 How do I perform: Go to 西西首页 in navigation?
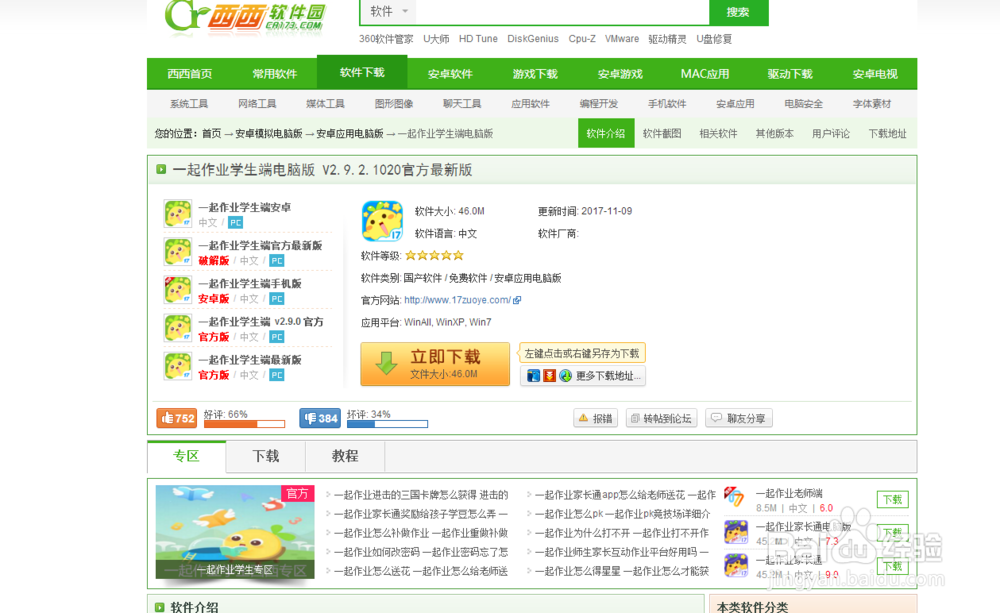(189, 74)
